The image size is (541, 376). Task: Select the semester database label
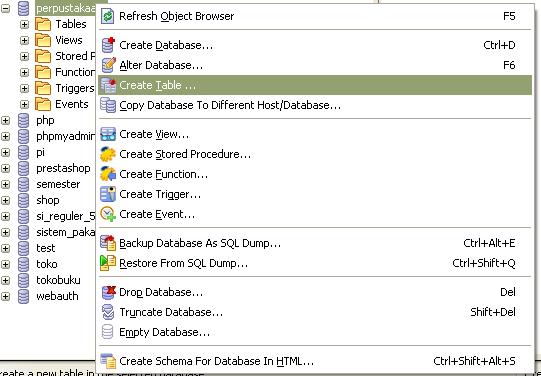coord(58,184)
